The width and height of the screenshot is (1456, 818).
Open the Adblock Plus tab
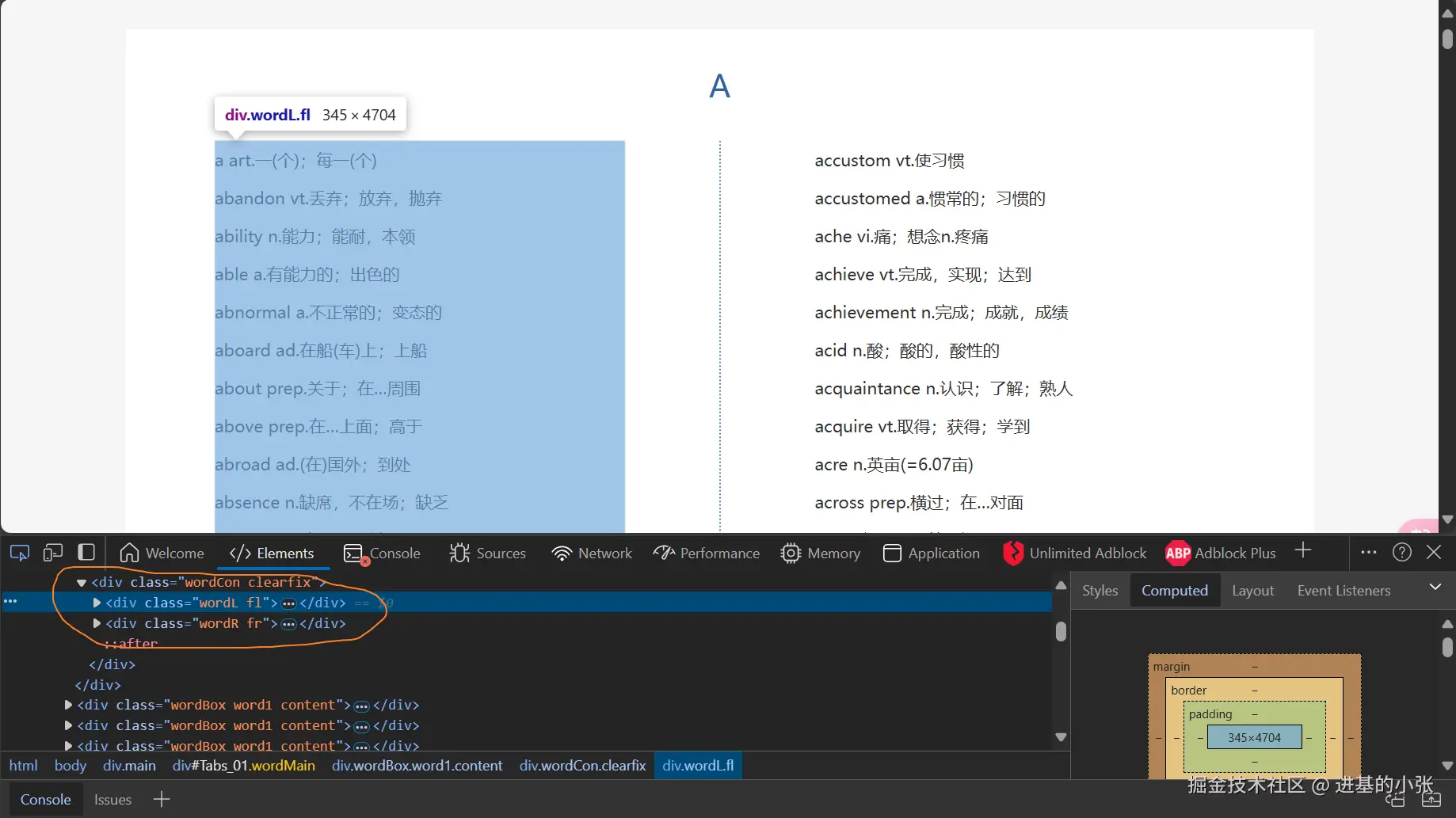(1221, 554)
